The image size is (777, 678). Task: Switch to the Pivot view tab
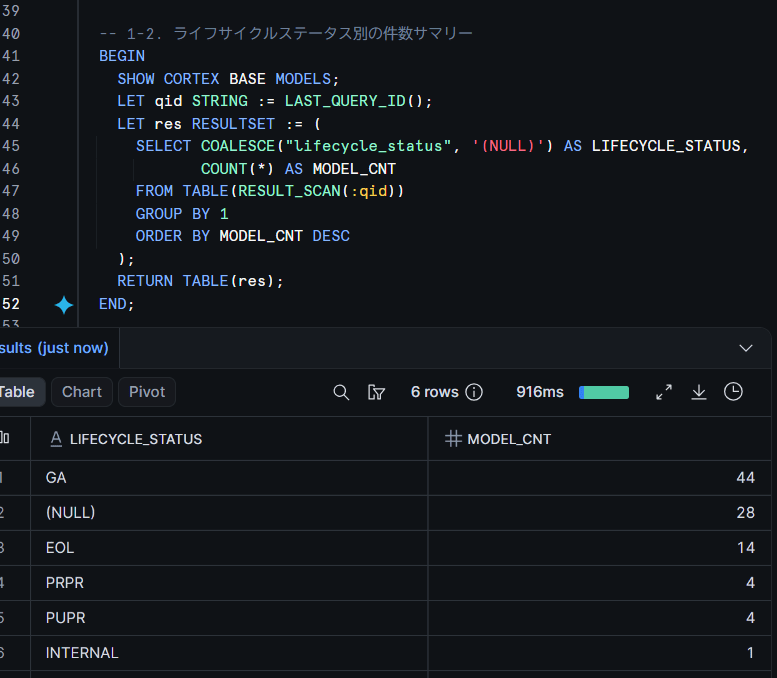click(147, 392)
